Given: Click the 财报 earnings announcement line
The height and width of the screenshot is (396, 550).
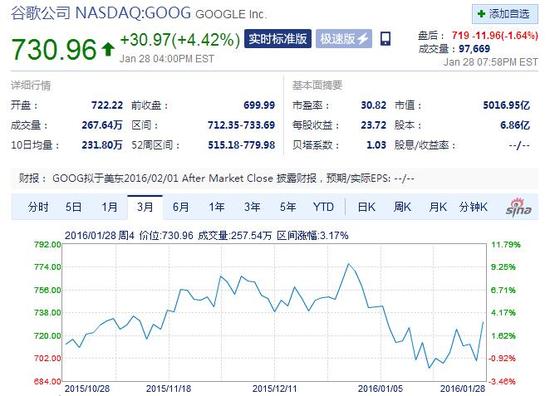Looking at the screenshot, I should [274, 179].
